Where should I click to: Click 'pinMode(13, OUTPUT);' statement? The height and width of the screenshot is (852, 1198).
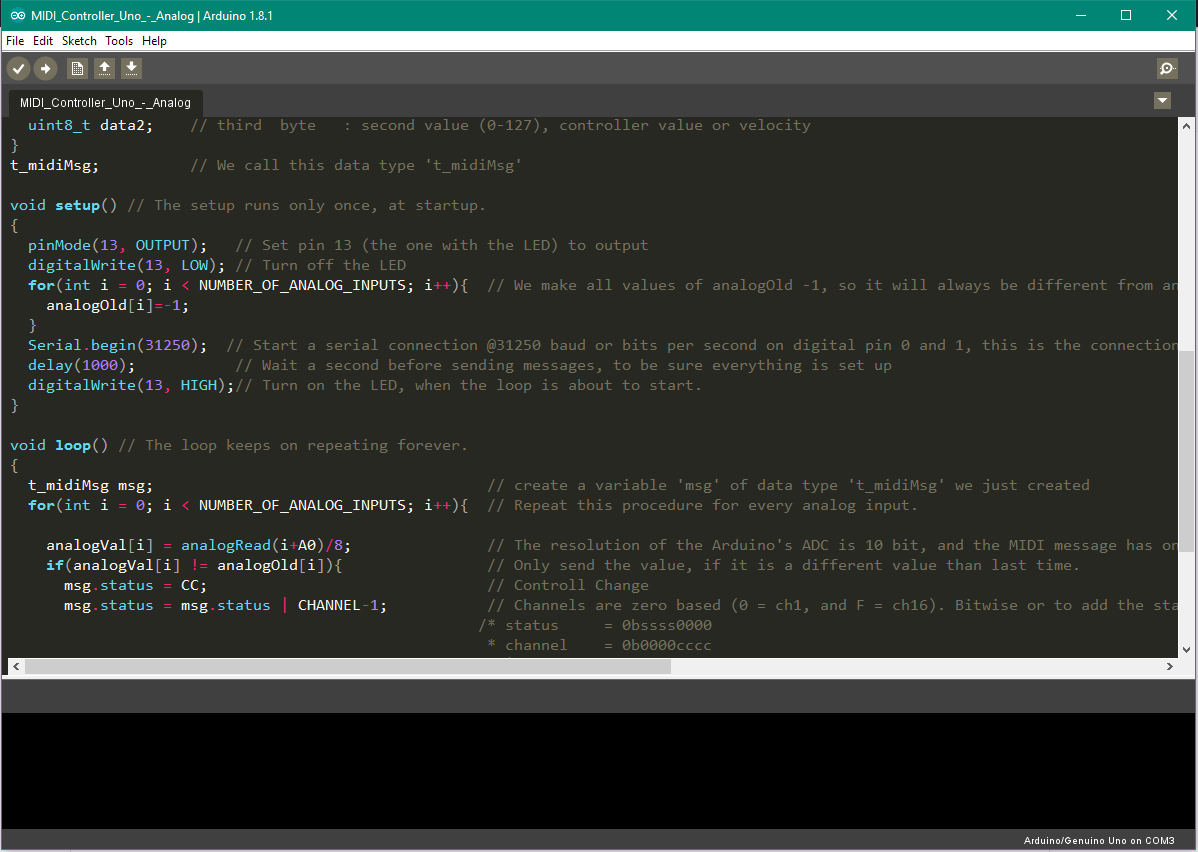point(118,245)
